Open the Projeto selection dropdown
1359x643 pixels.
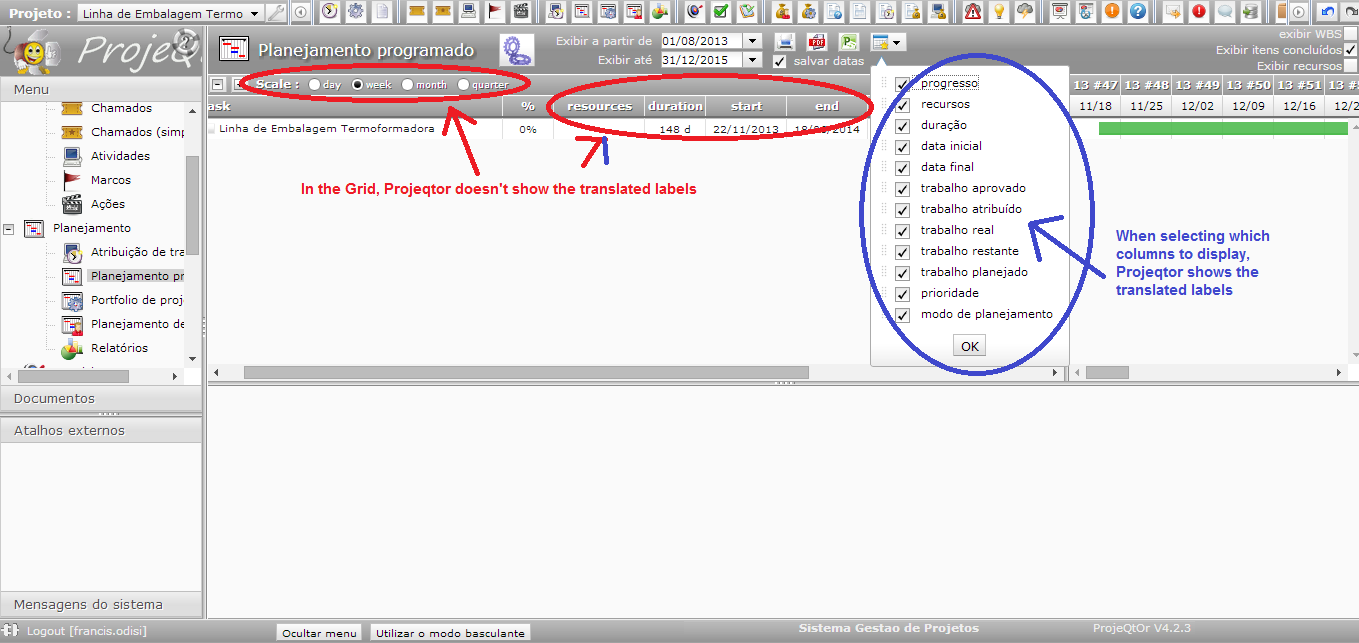[x=256, y=14]
